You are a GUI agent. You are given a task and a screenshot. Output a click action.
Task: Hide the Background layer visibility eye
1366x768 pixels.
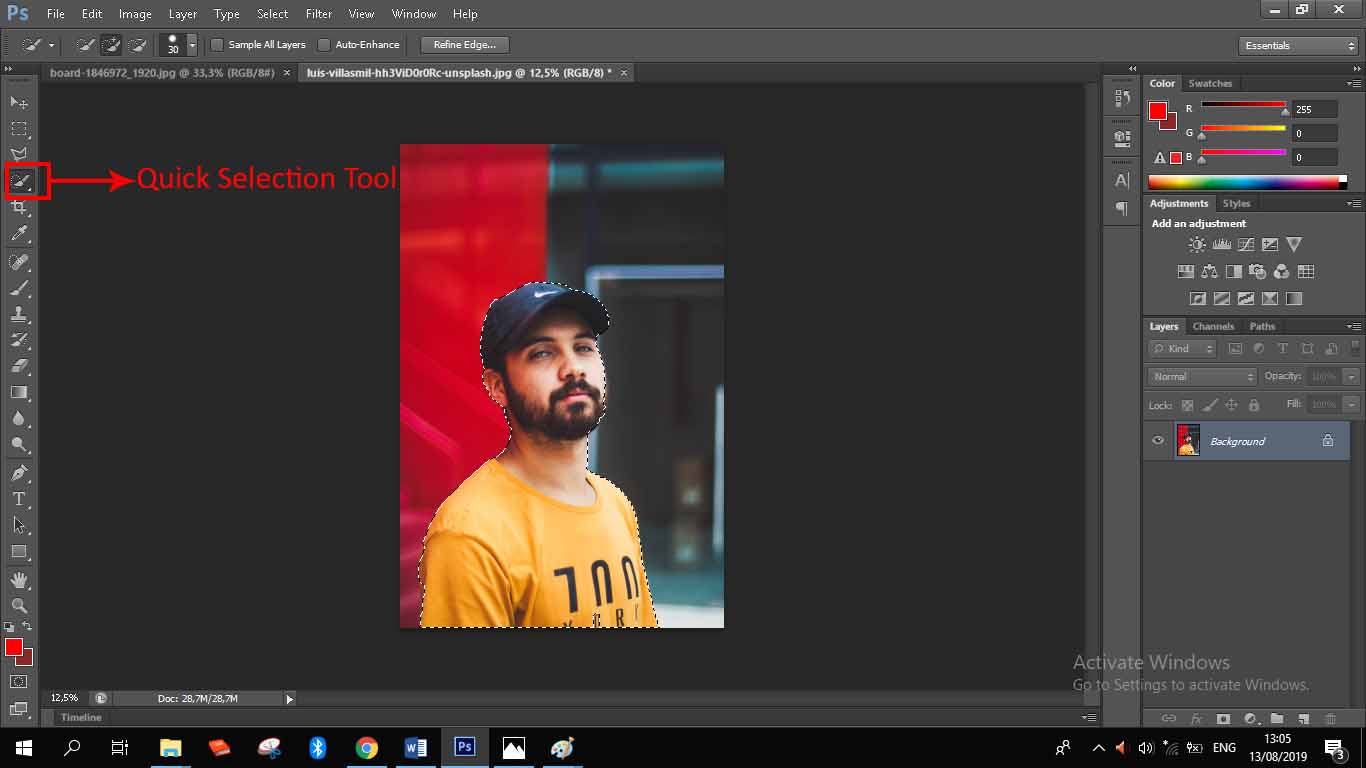click(1158, 441)
